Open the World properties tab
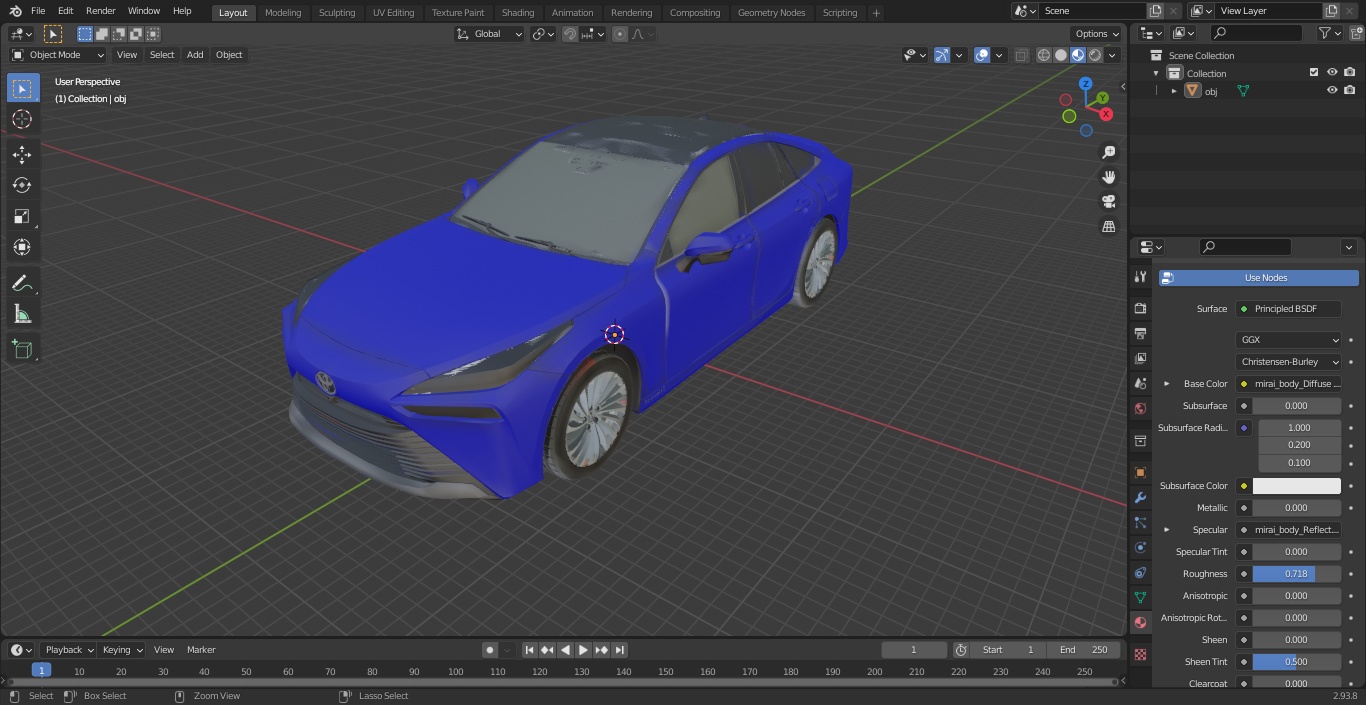1366x705 pixels. (x=1140, y=408)
